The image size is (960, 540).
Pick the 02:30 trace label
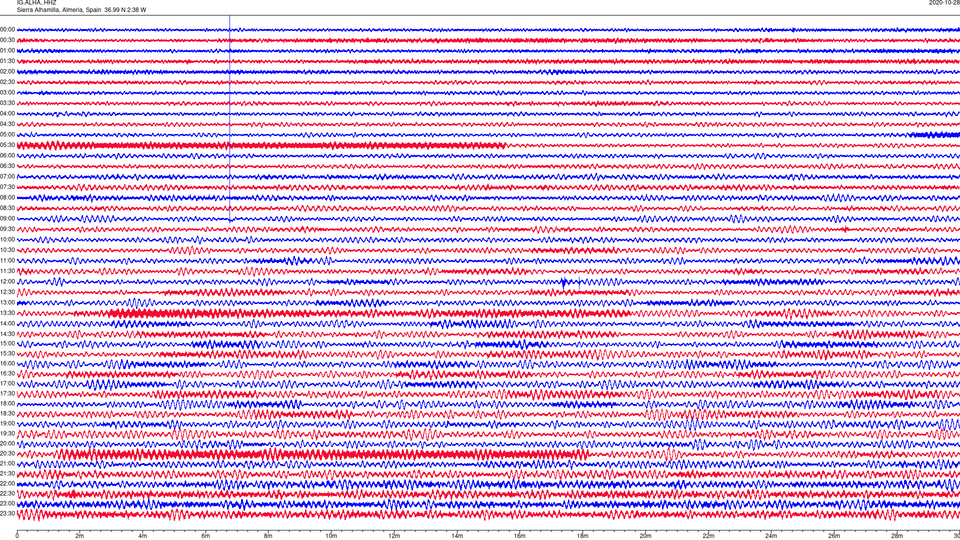(7, 82)
